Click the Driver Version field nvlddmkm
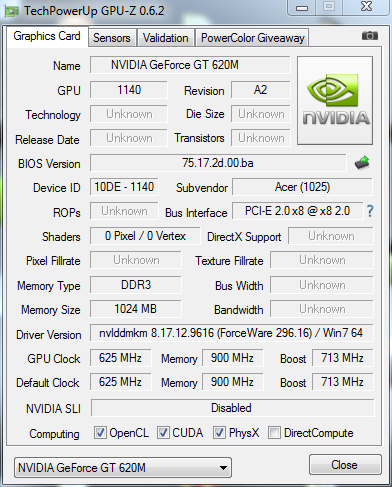The image size is (392, 487). click(232, 333)
